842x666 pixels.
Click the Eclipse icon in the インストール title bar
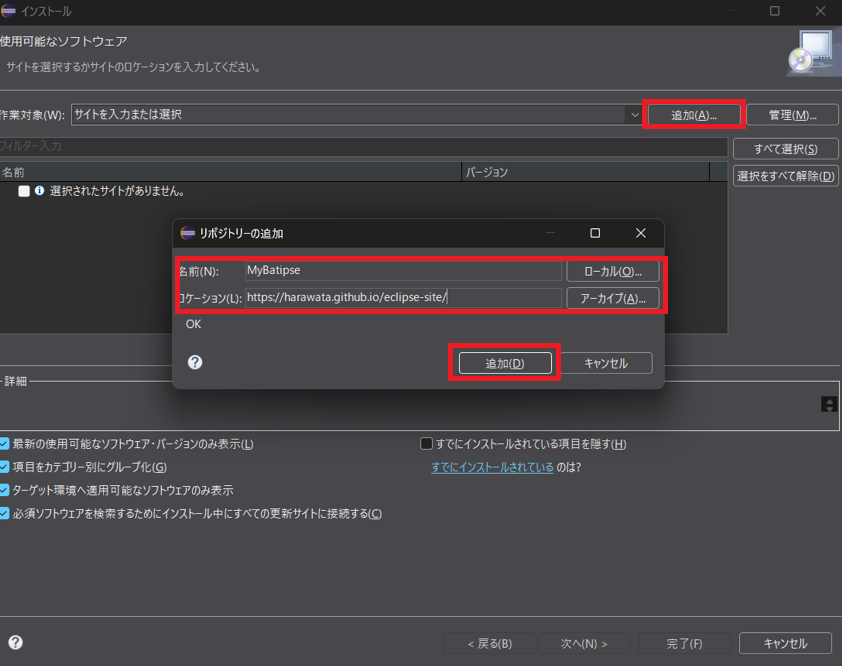coord(9,11)
